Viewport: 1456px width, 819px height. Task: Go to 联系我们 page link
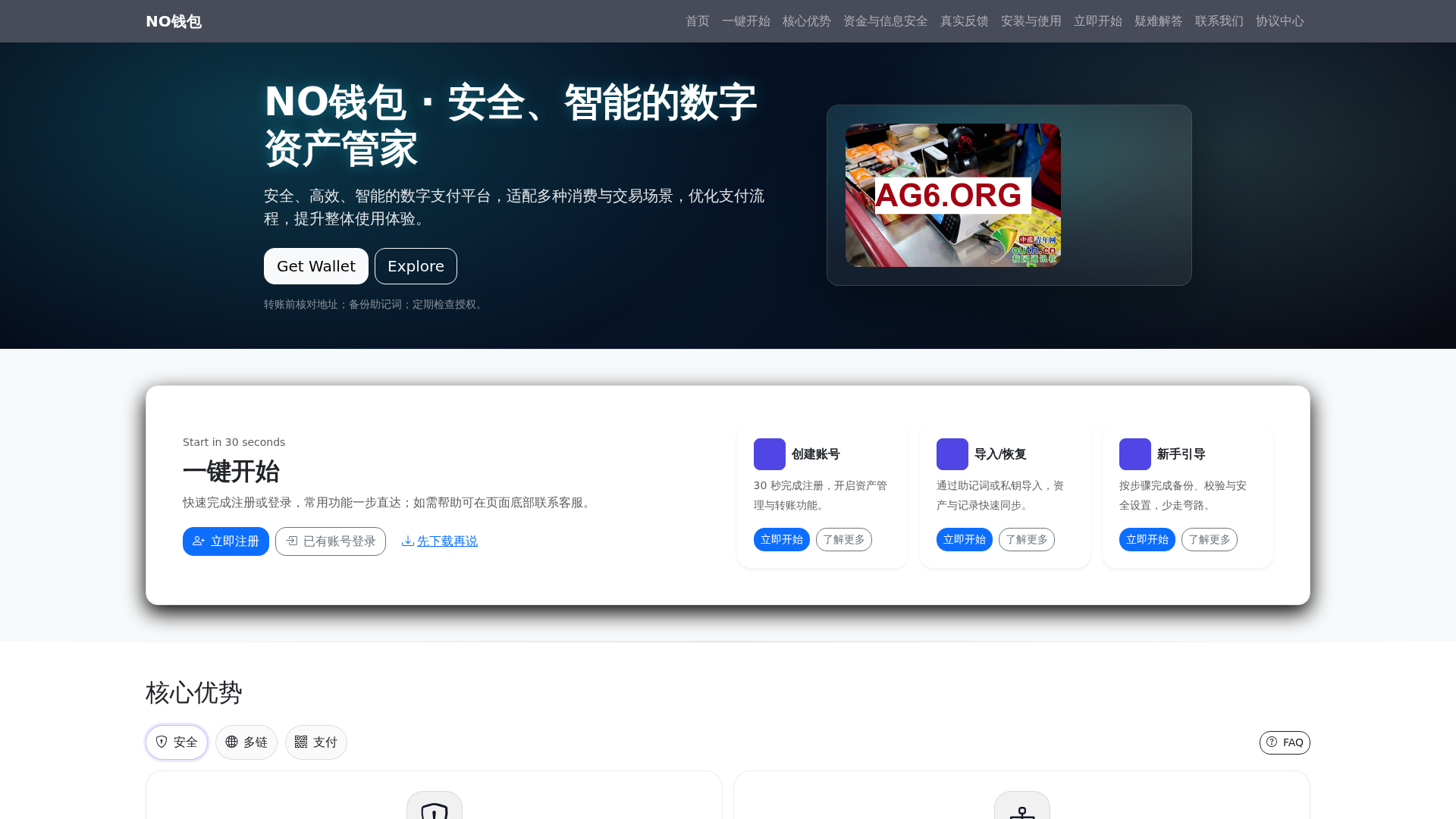click(1219, 21)
